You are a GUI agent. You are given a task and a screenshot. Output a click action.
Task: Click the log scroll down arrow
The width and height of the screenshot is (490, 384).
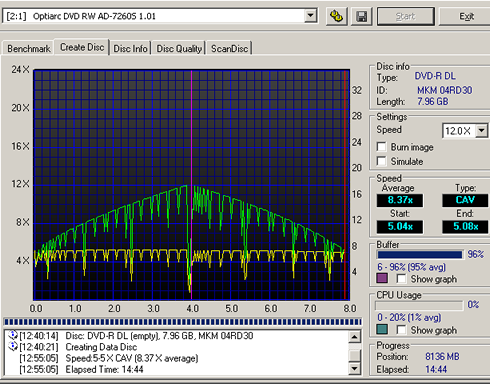point(354,368)
